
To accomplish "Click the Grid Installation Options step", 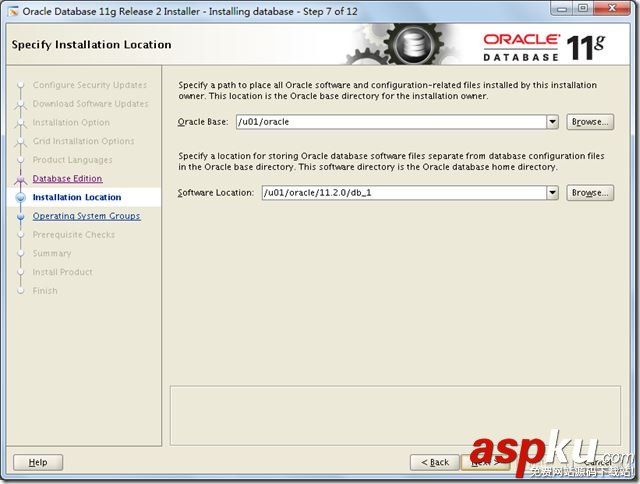I will click(83, 141).
